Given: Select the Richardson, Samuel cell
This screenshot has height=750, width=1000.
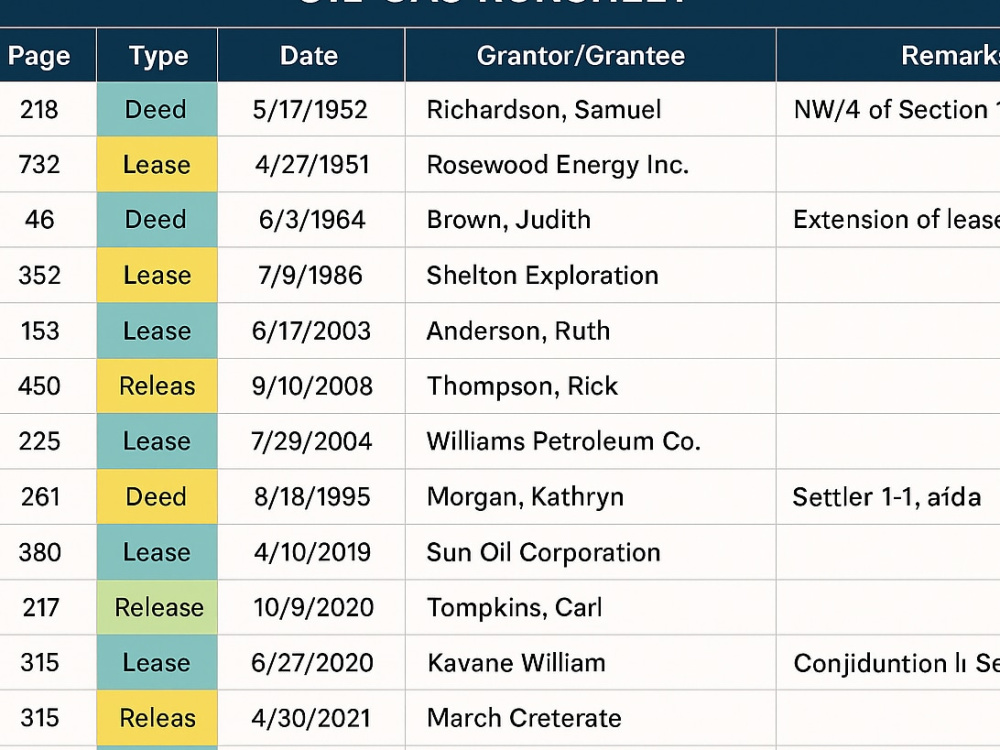Looking at the screenshot, I should tap(591, 109).
